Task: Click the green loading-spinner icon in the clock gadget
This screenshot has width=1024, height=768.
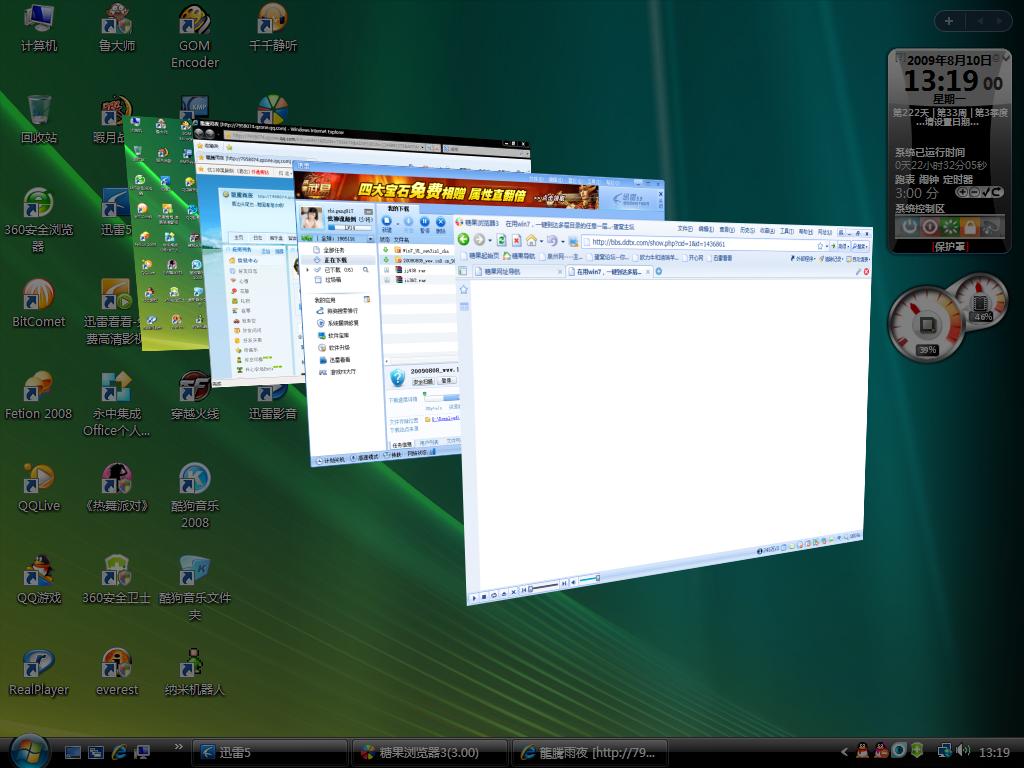Action: pyautogui.click(x=950, y=227)
